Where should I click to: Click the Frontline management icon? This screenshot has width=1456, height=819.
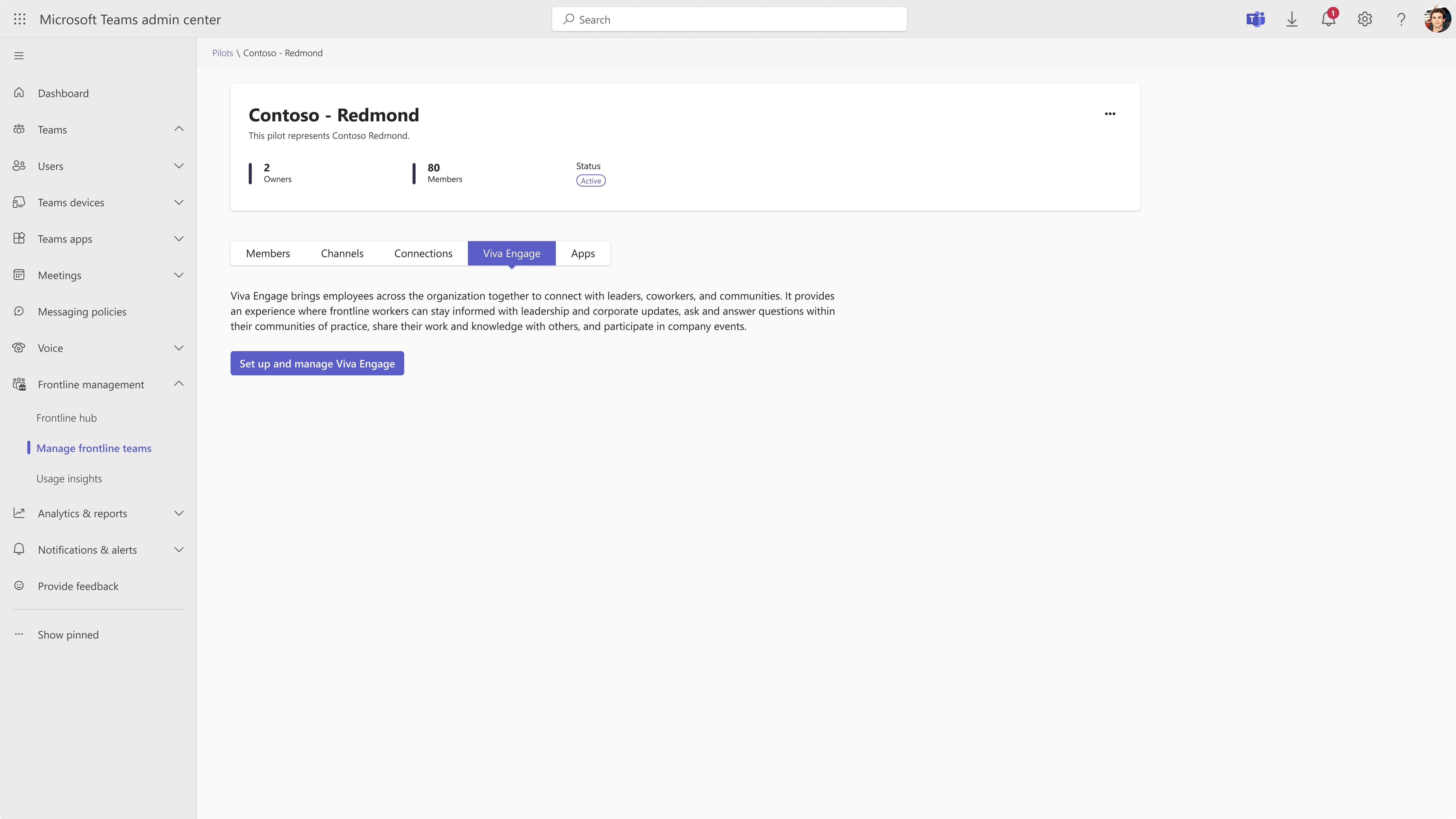click(19, 384)
